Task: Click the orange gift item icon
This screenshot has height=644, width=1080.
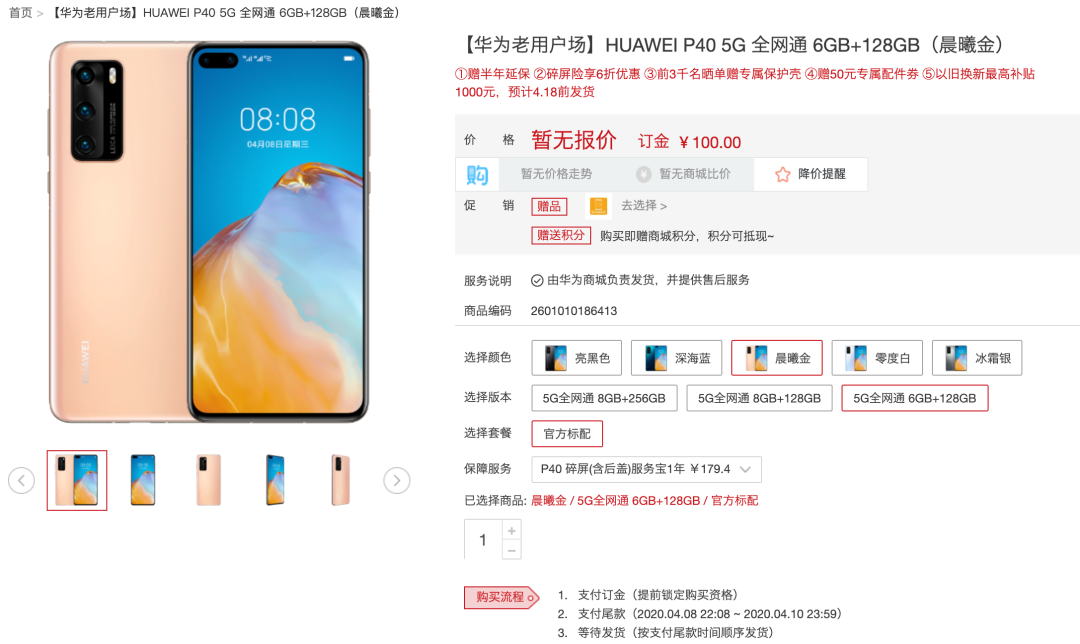Action: tap(598, 205)
